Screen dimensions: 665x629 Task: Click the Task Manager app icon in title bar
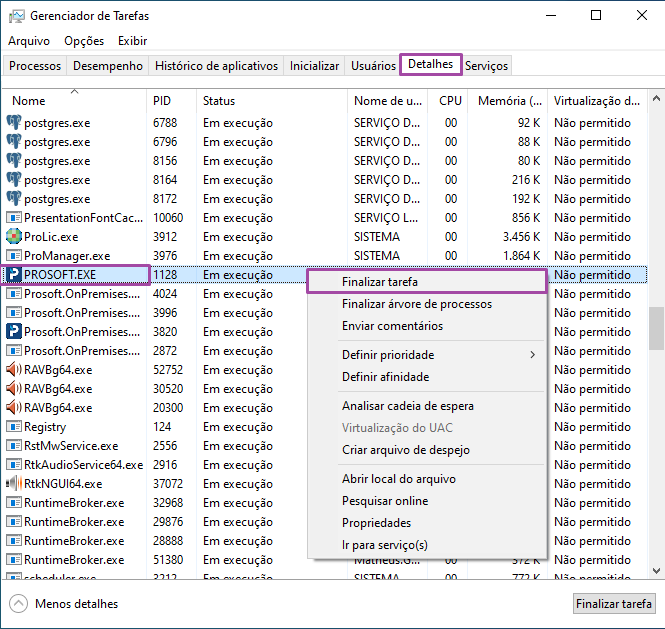17,16
